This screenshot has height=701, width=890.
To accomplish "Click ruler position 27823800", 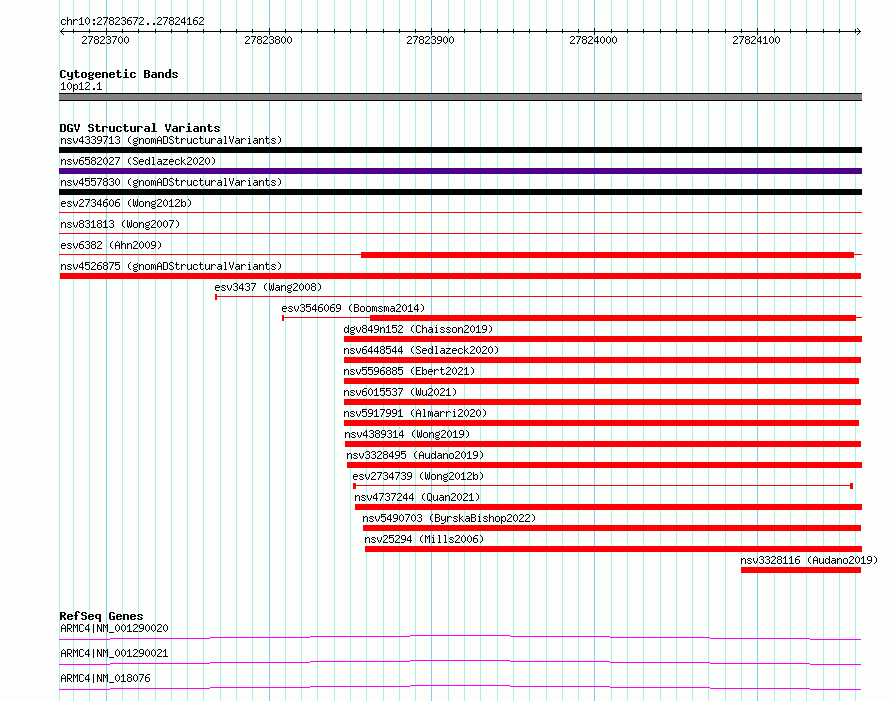I will point(268,40).
